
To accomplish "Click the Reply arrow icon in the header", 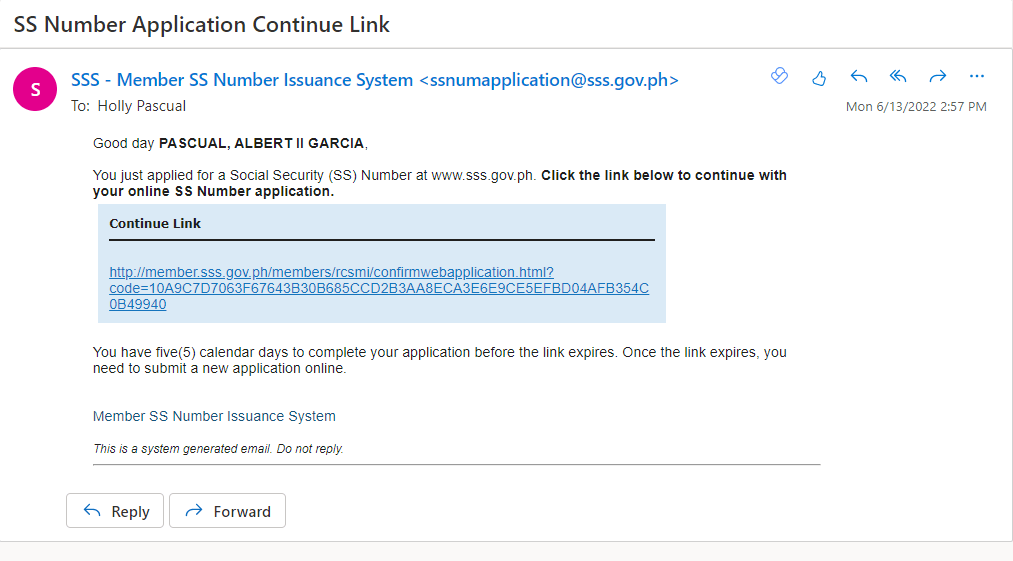I will 859,77.
